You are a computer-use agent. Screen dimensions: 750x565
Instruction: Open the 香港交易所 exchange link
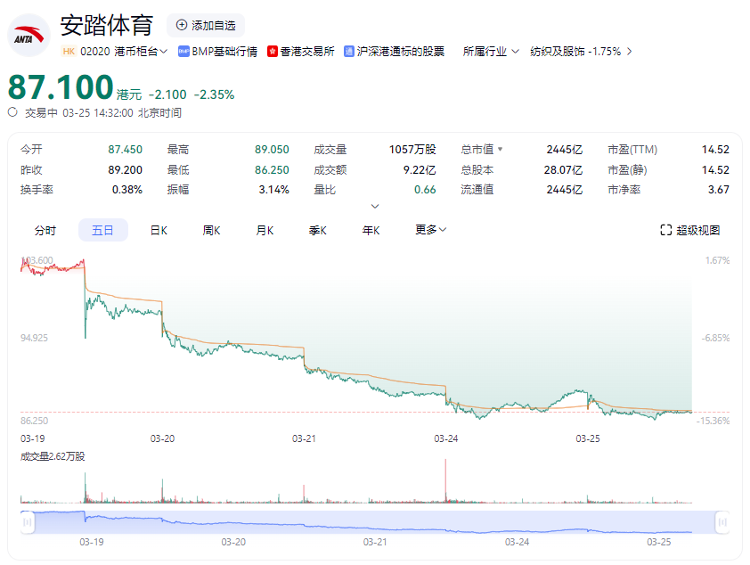(307, 51)
